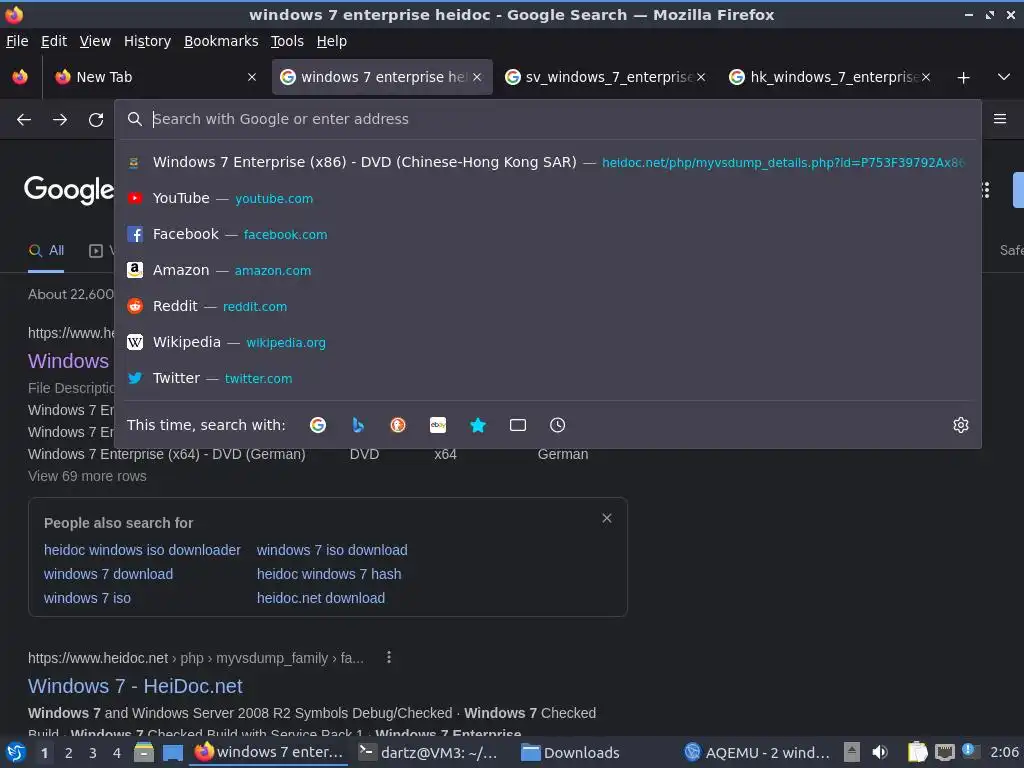Search in open tabs icon
This screenshot has width=1024, height=768.
(x=518, y=425)
